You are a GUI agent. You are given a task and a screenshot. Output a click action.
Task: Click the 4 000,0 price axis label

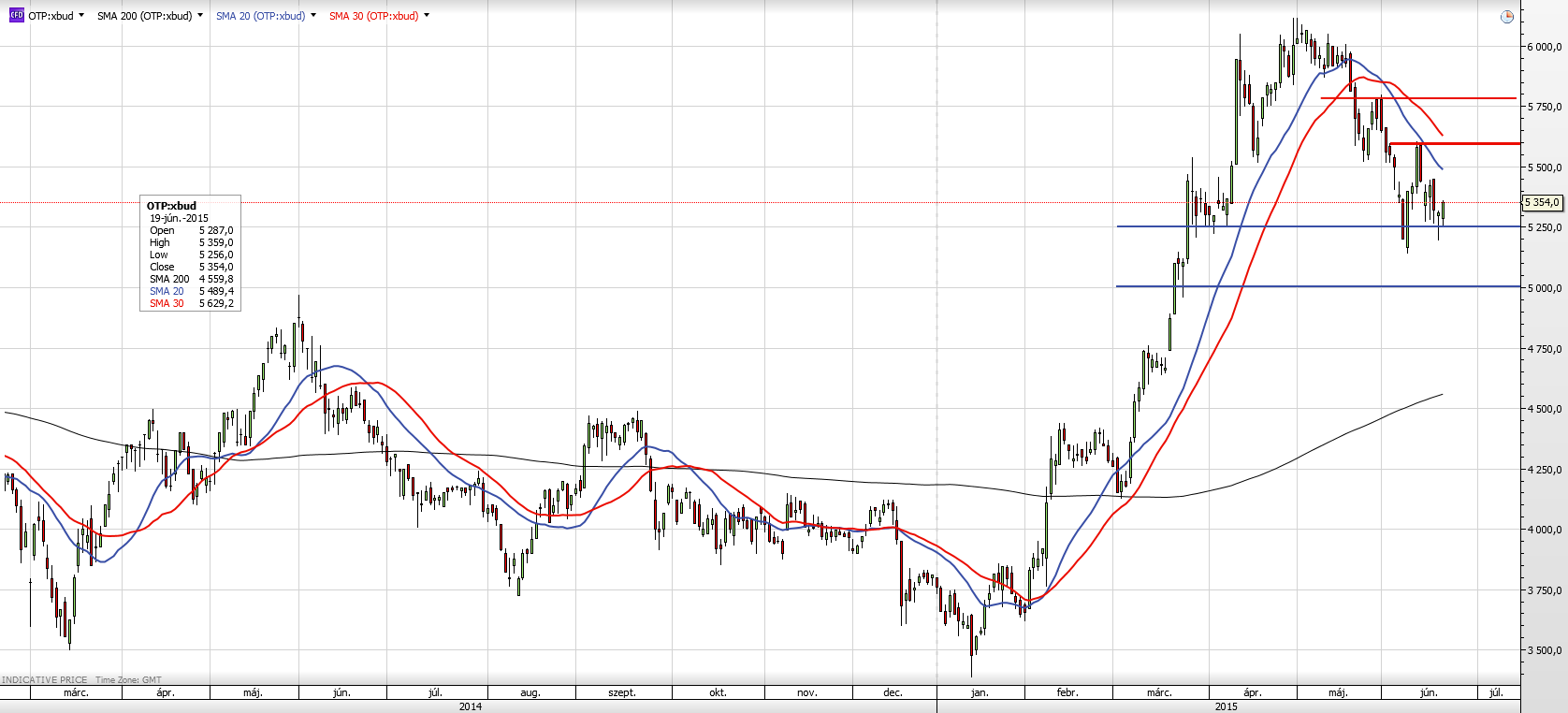(x=1545, y=530)
